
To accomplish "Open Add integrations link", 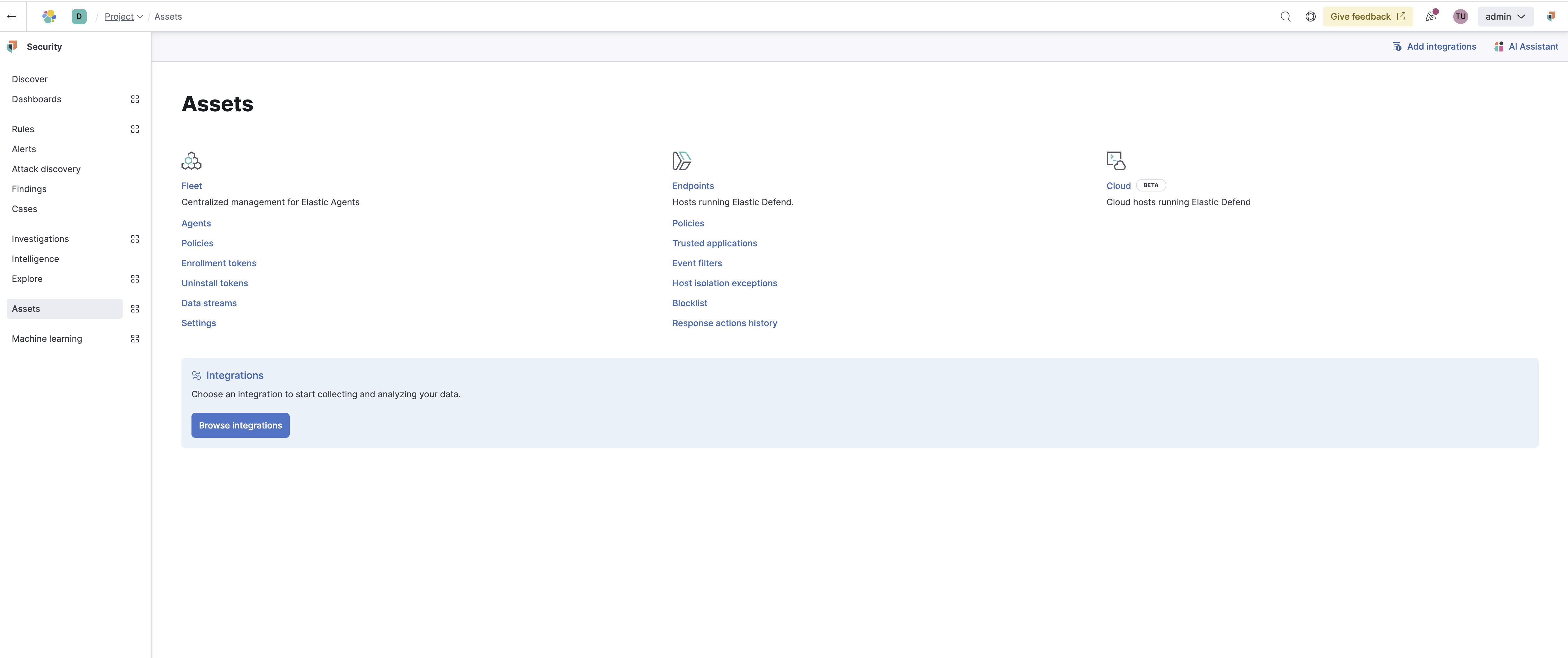I will (x=1434, y=46).
